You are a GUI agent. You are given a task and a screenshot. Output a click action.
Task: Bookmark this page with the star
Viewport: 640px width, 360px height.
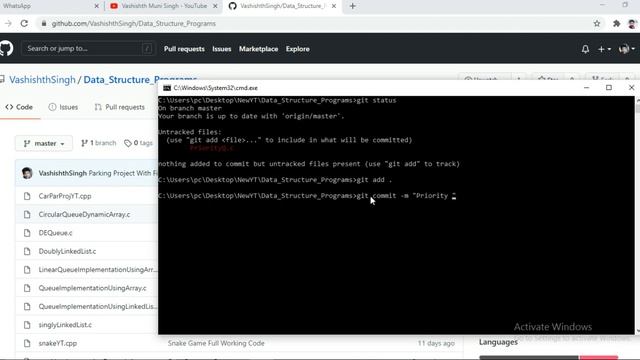(597, 24)
